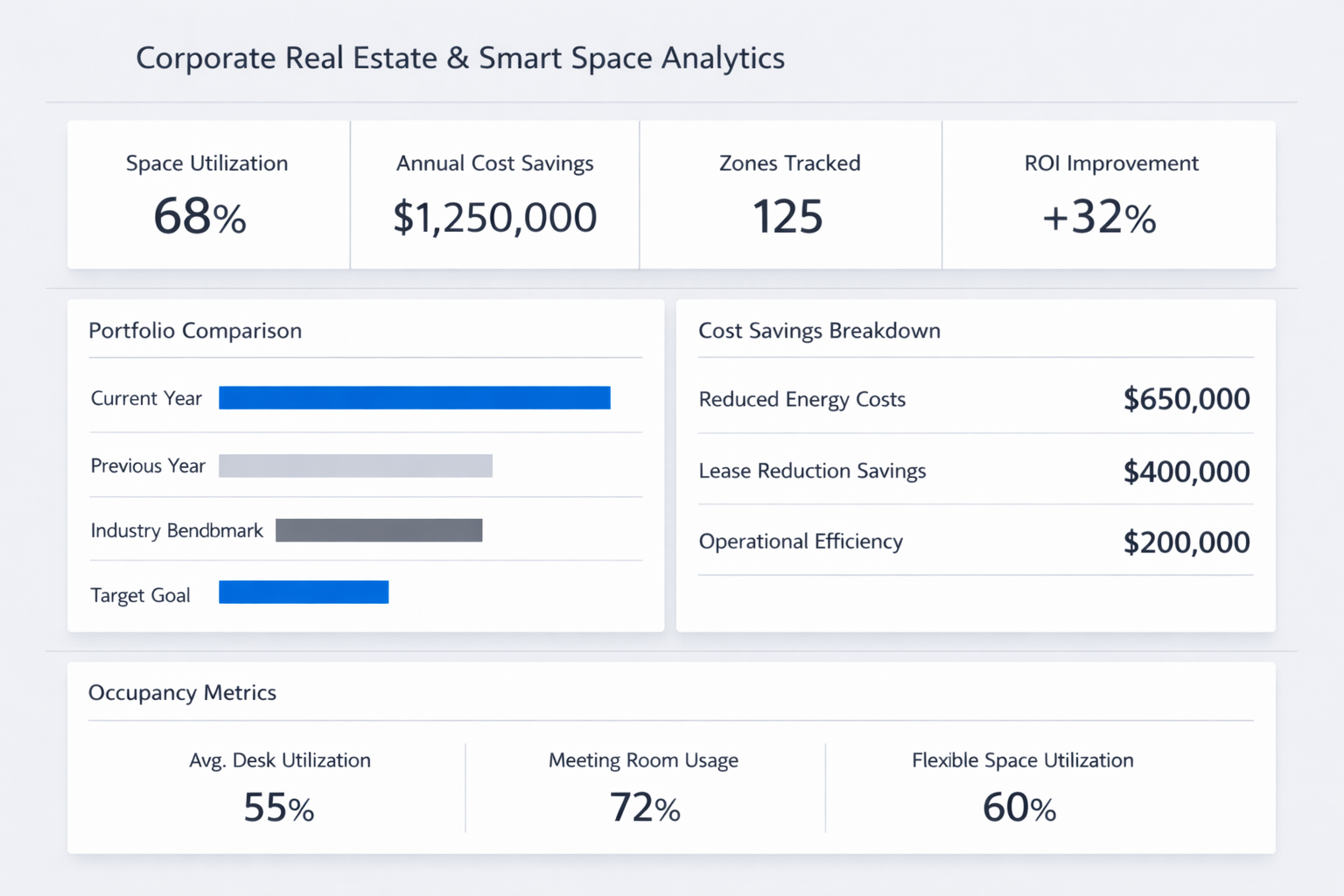
Task: Click the $650,000 energy savings amount
Action: [1186, 399]
